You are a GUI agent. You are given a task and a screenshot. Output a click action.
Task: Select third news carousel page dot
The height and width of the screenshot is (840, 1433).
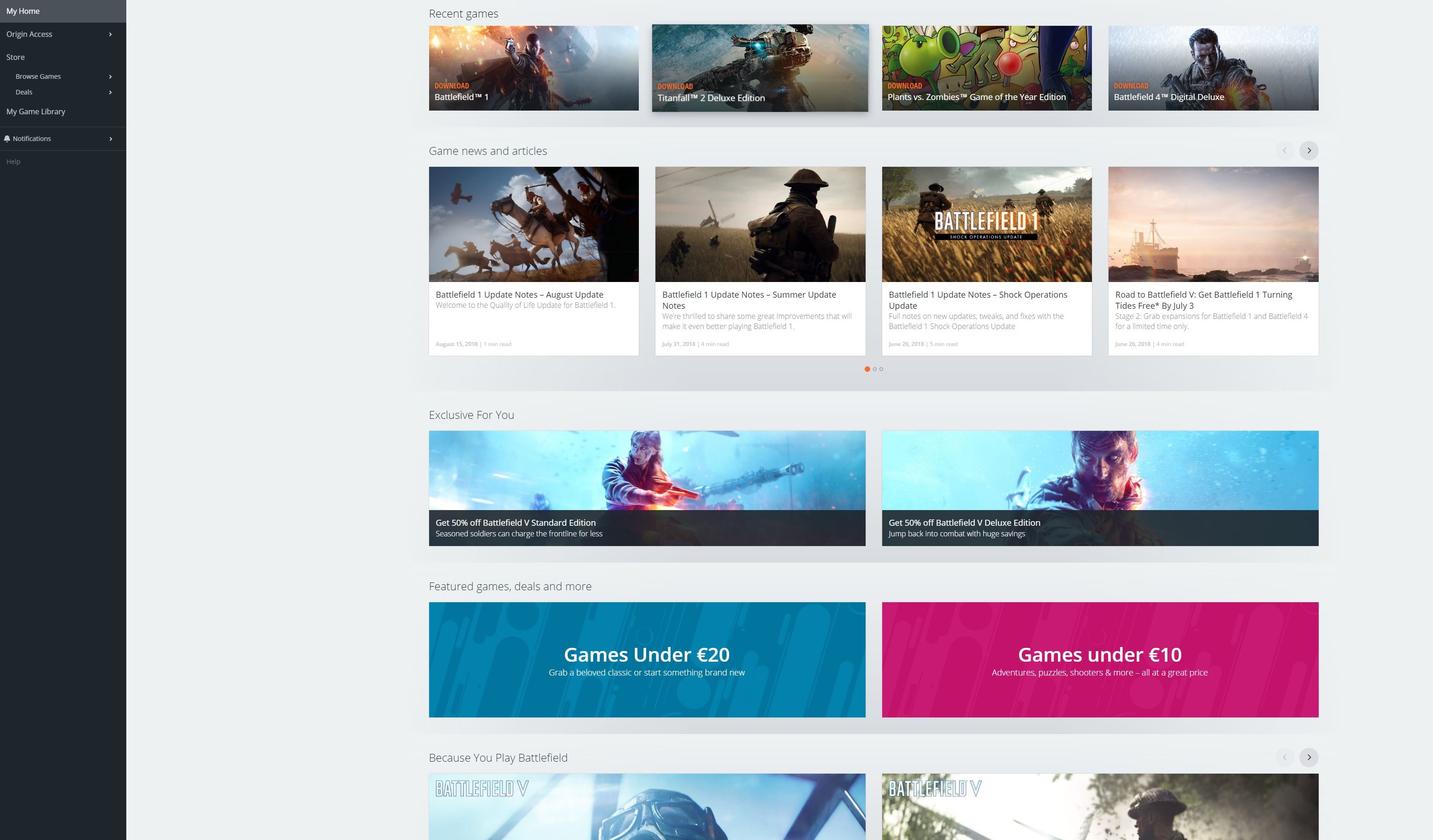point(881,369)
